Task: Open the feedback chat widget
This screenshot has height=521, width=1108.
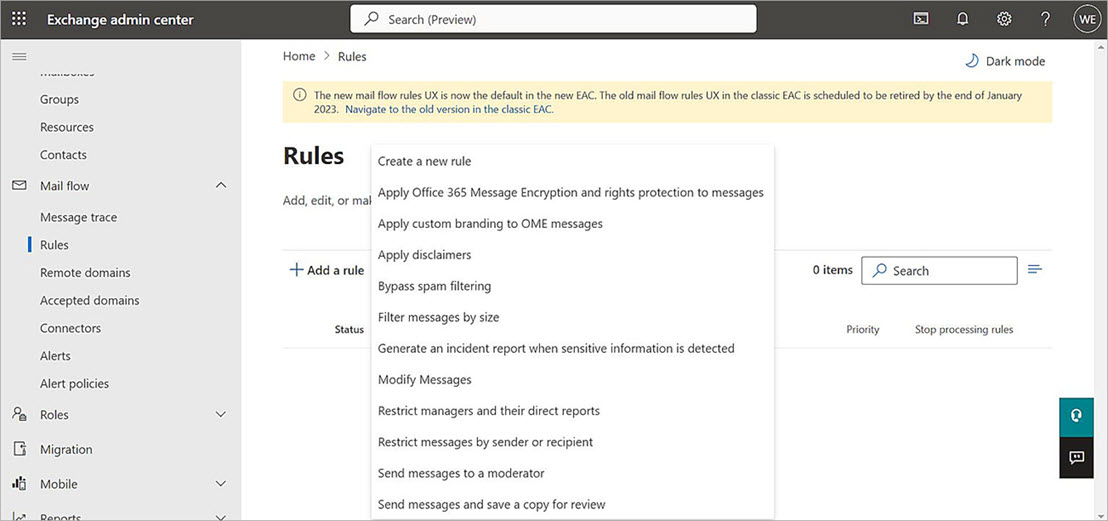Action: [x=1076, y=457]
